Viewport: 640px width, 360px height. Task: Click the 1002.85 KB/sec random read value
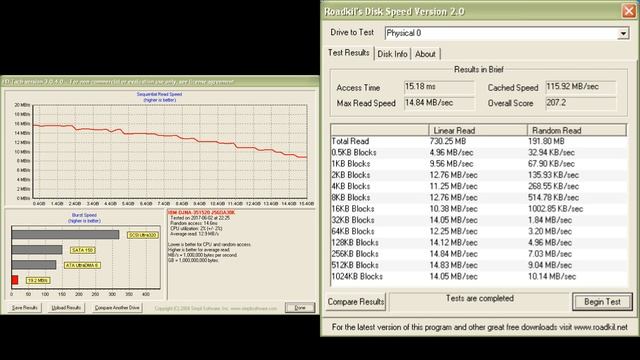click(x=556, y=209)
